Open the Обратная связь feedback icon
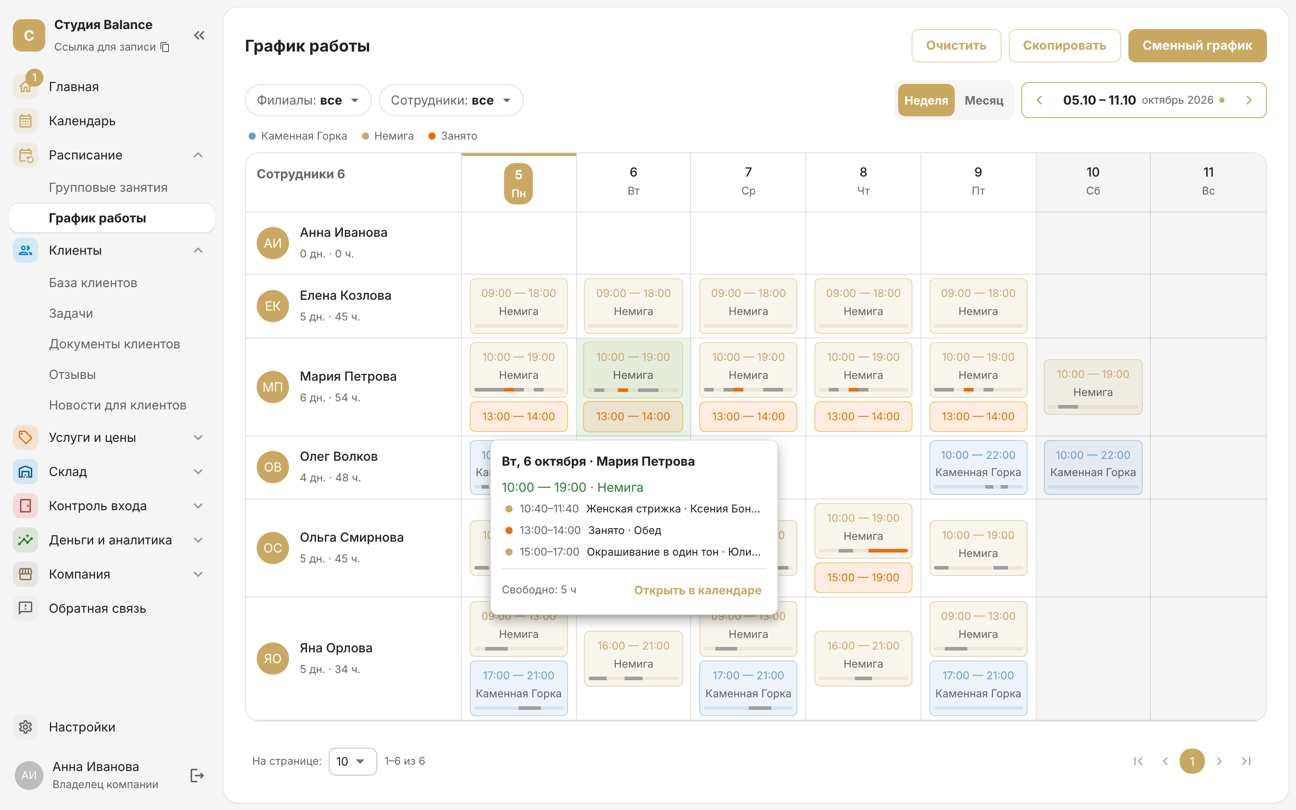The width and height of the screenshot is (1296, 810). point(26,608)
